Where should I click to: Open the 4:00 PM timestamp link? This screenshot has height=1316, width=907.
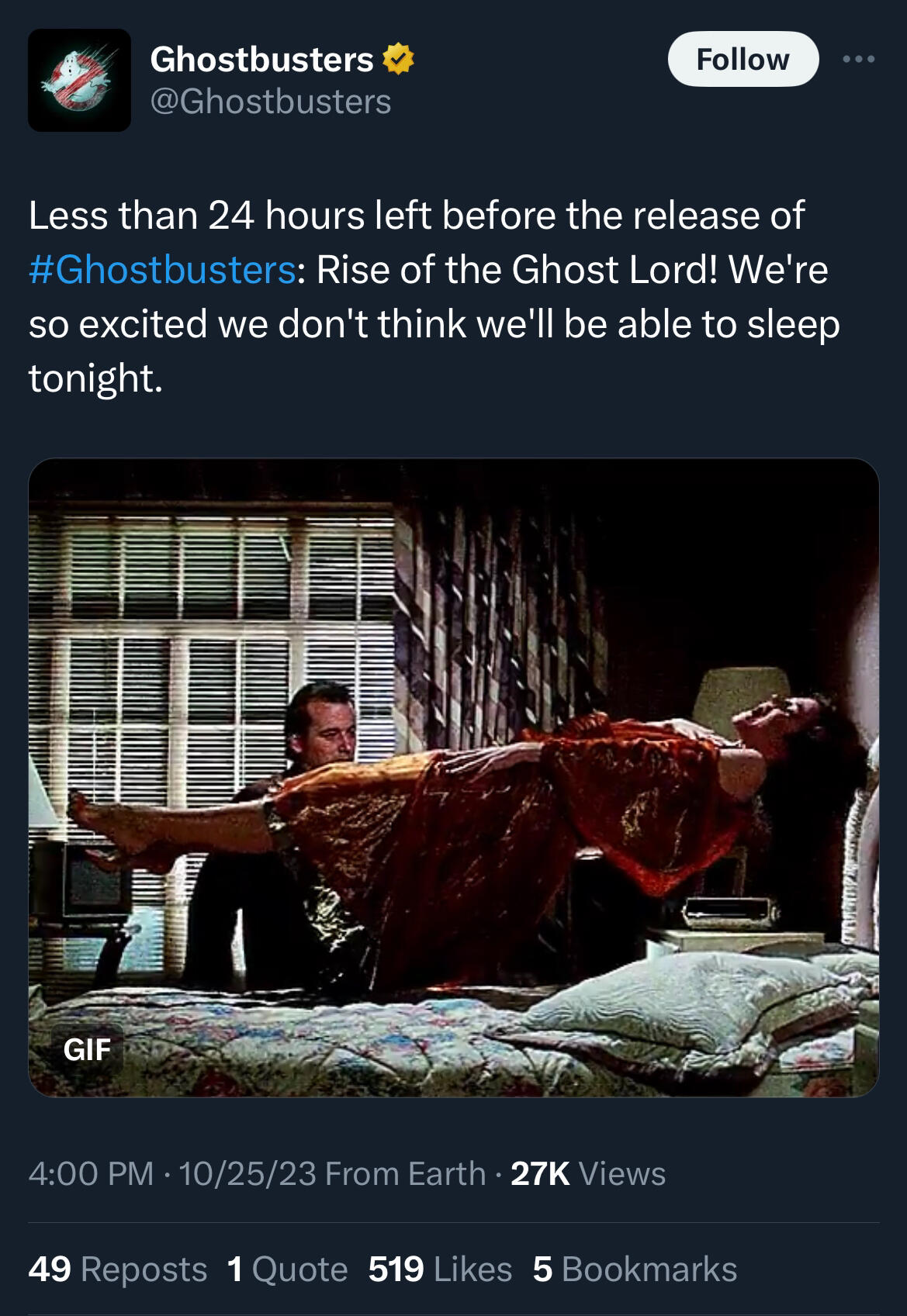coord(91,1173)
